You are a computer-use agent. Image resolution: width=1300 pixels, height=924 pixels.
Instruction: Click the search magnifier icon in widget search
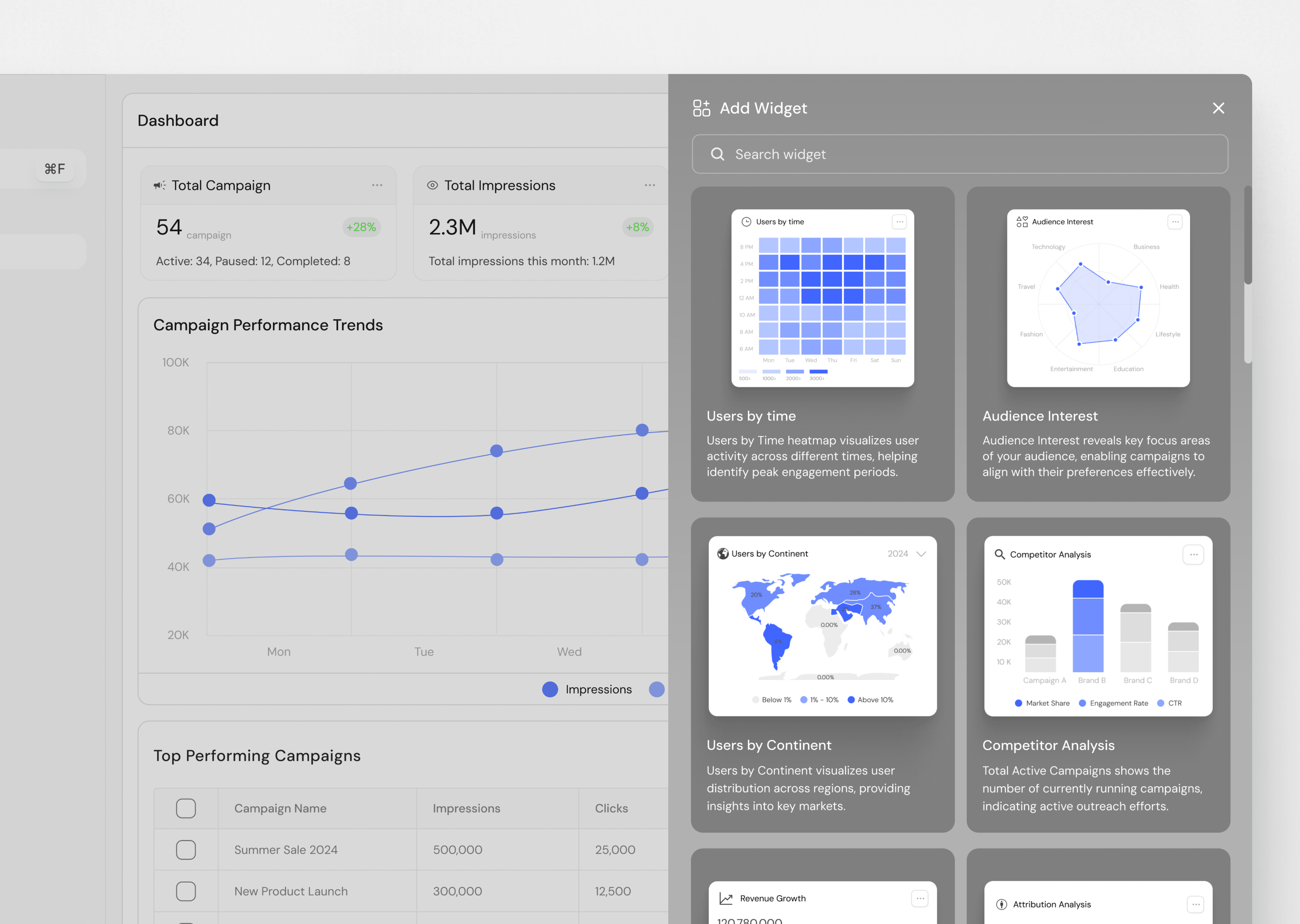tap(717, 154)
